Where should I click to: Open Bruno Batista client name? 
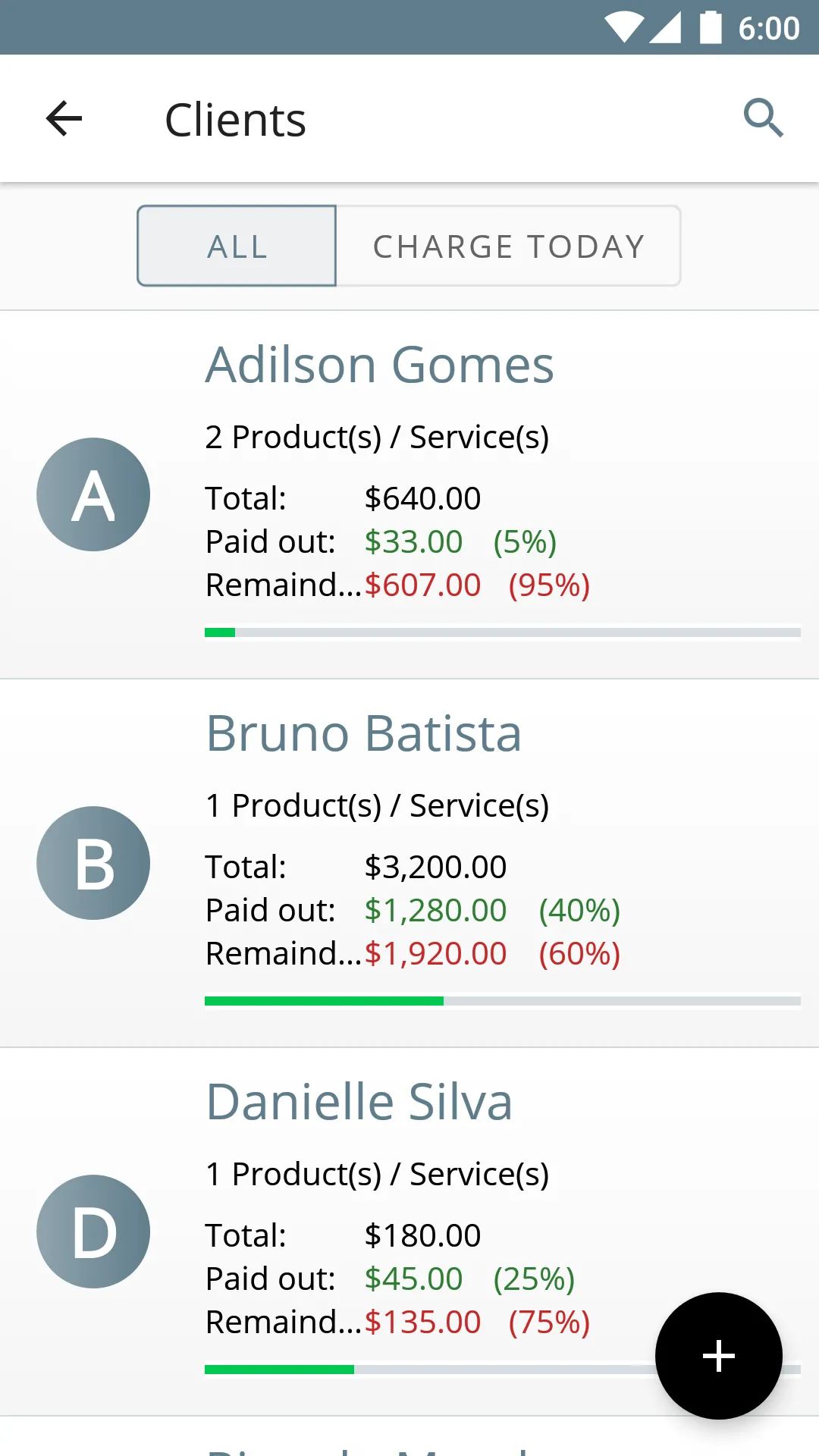[364, 734]
